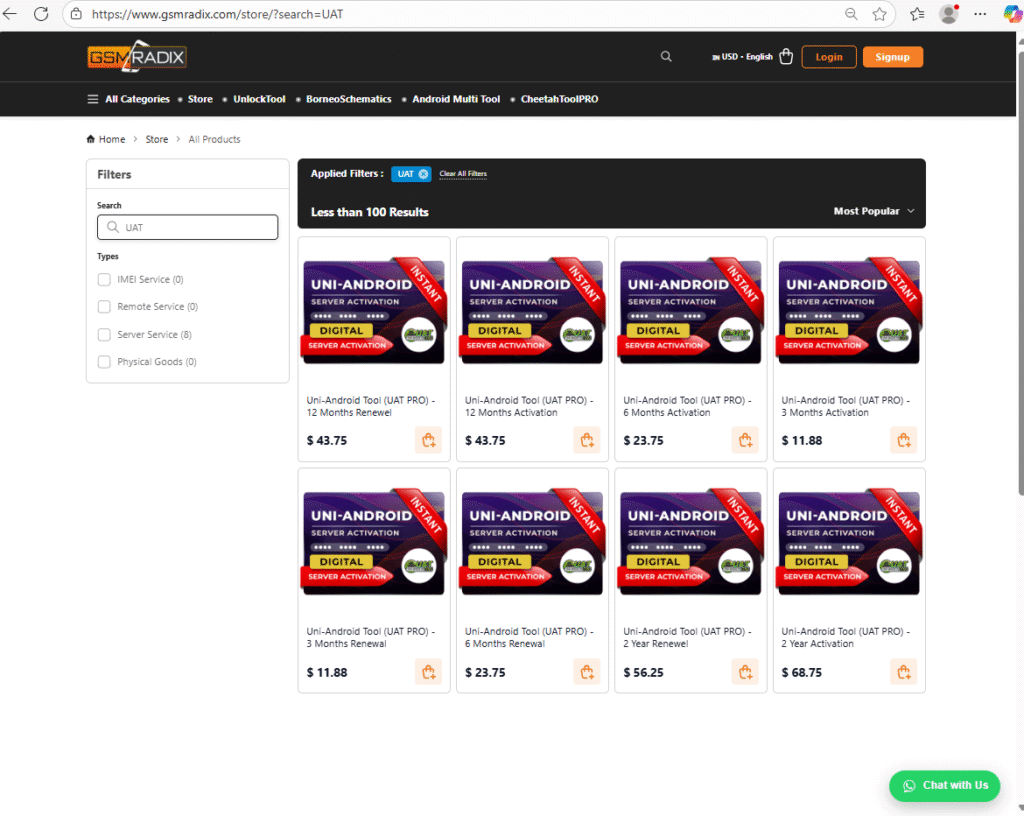Go to UnlockTool in navigation bar
This screenshot has width=1024, height=816.
(x=259, y=99)
